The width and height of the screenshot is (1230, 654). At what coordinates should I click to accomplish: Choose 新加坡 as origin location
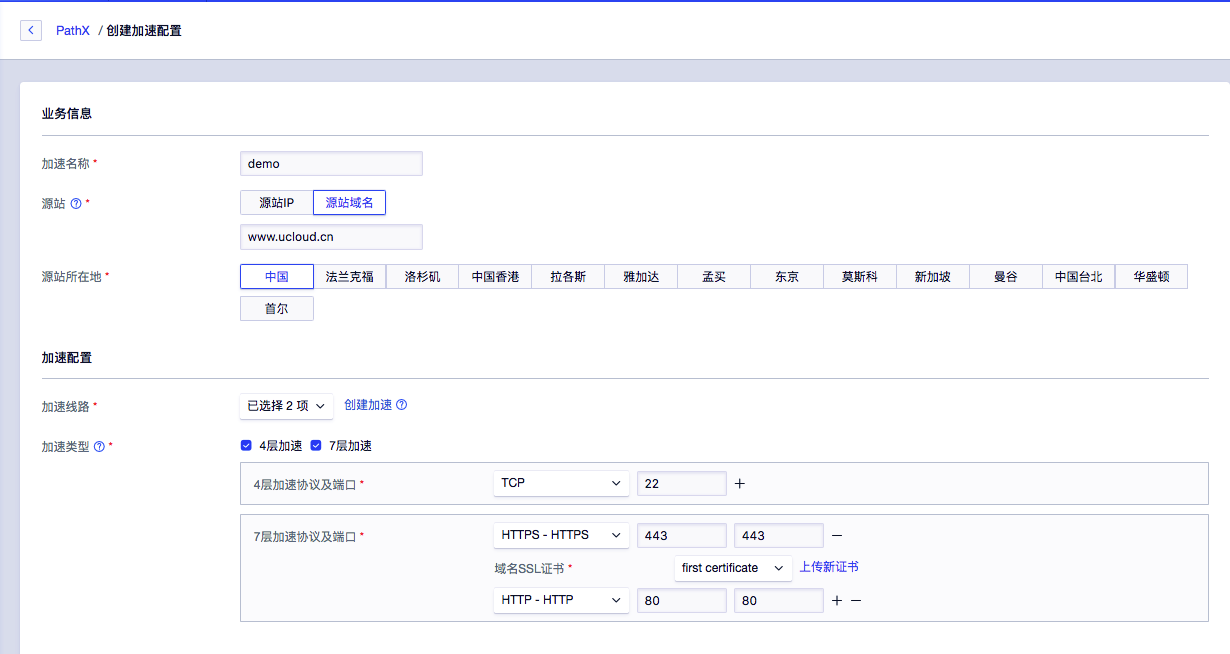(x=933, y=277)
